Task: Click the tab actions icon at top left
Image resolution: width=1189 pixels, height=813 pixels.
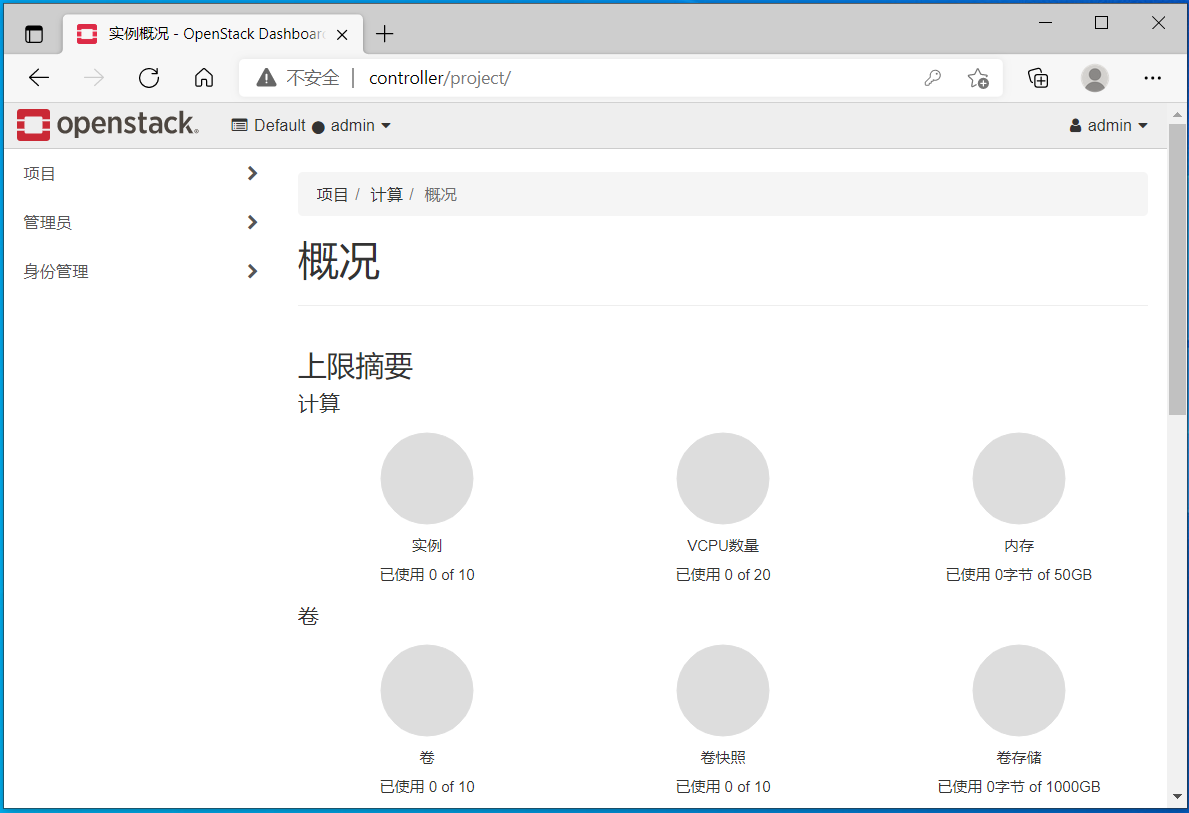Action: pyautogui.click(x=33, y=33)
